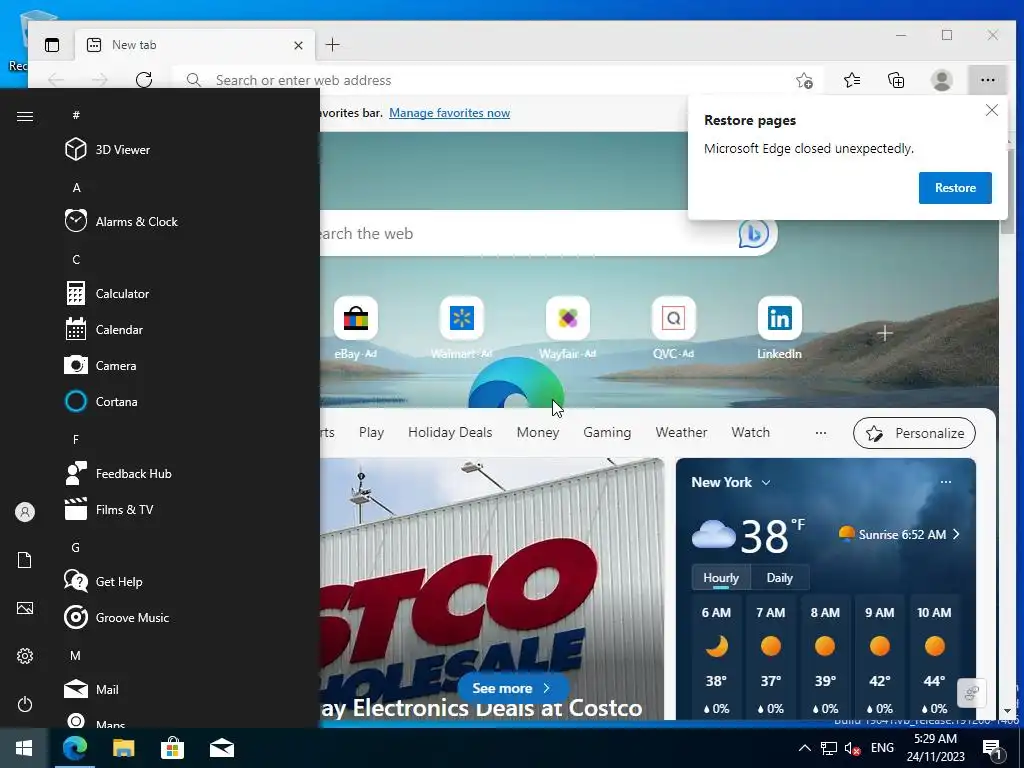The width and height of the screenshot is (1024, 768).
Task: Open weather card options menu
Action: [946, 482]
